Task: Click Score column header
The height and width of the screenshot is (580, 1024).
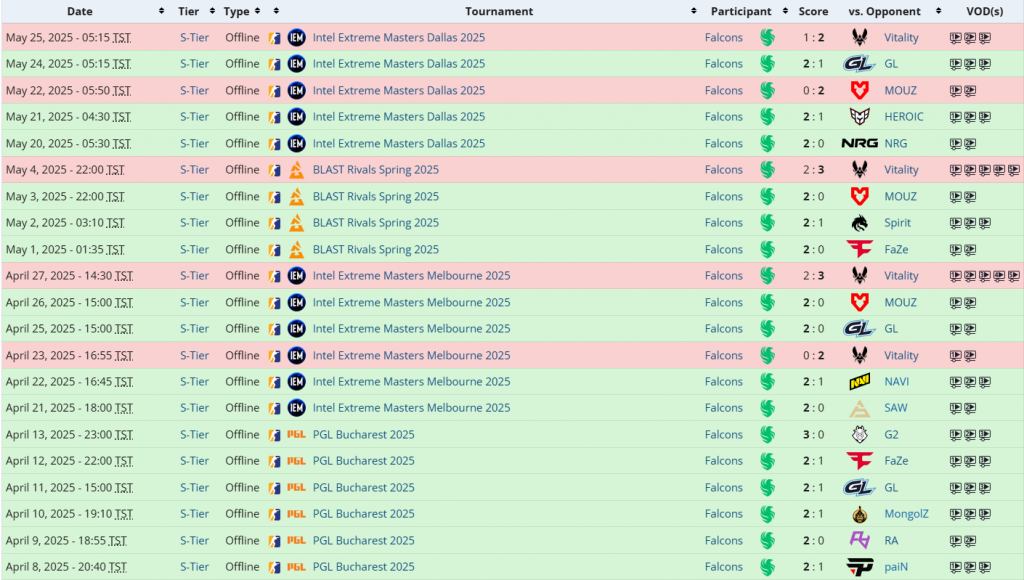Action: [813, 11]
